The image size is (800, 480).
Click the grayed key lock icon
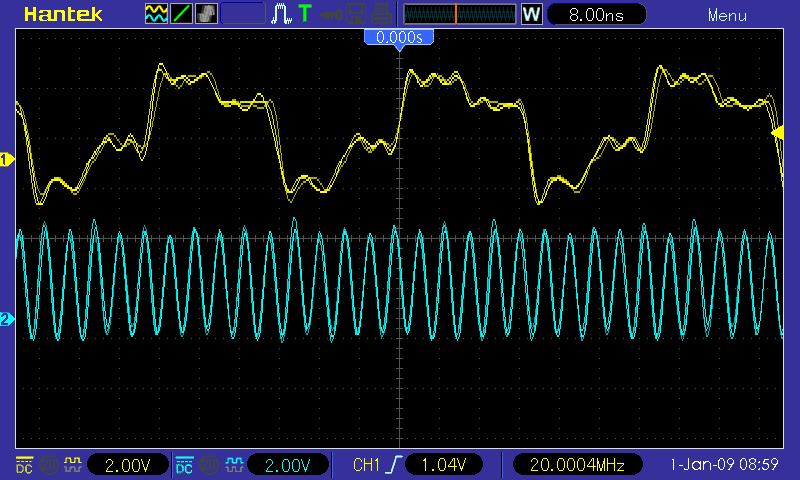point(331,15)
